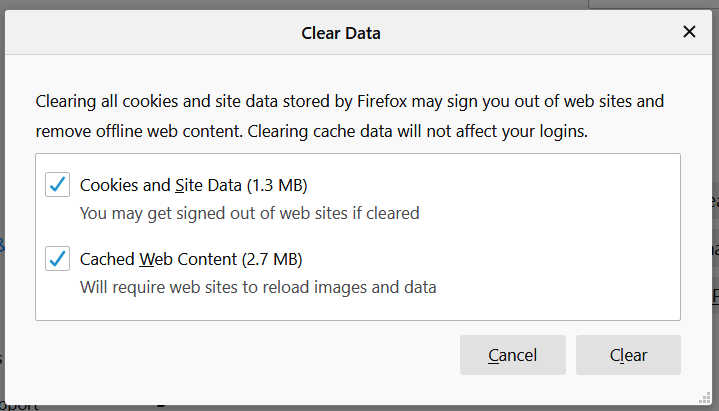Click the Clear button to confirm

click(628, 355)
